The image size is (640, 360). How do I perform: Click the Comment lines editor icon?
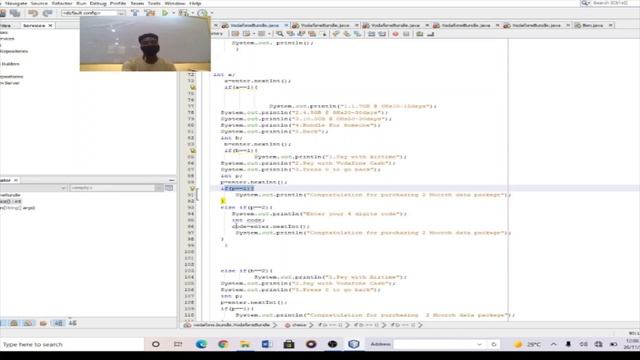coord(420,34)
